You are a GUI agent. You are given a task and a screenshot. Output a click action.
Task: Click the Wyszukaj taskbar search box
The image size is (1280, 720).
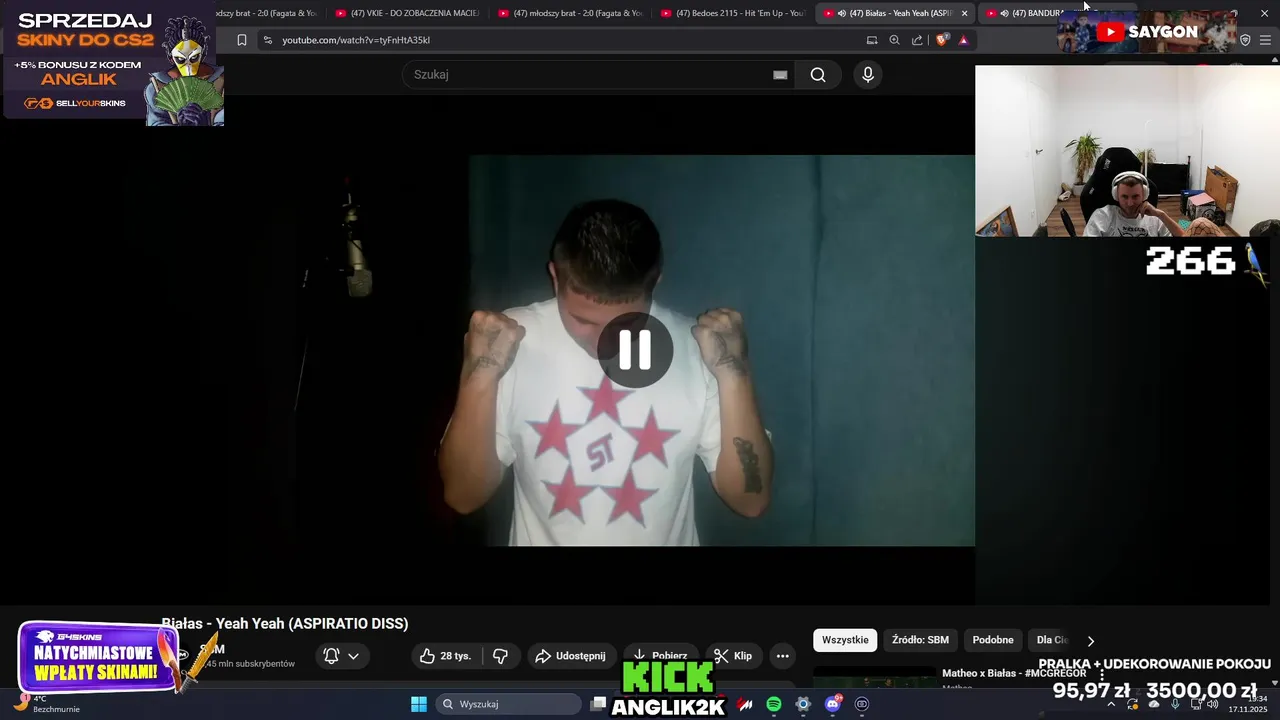click(x=508, y=704)
